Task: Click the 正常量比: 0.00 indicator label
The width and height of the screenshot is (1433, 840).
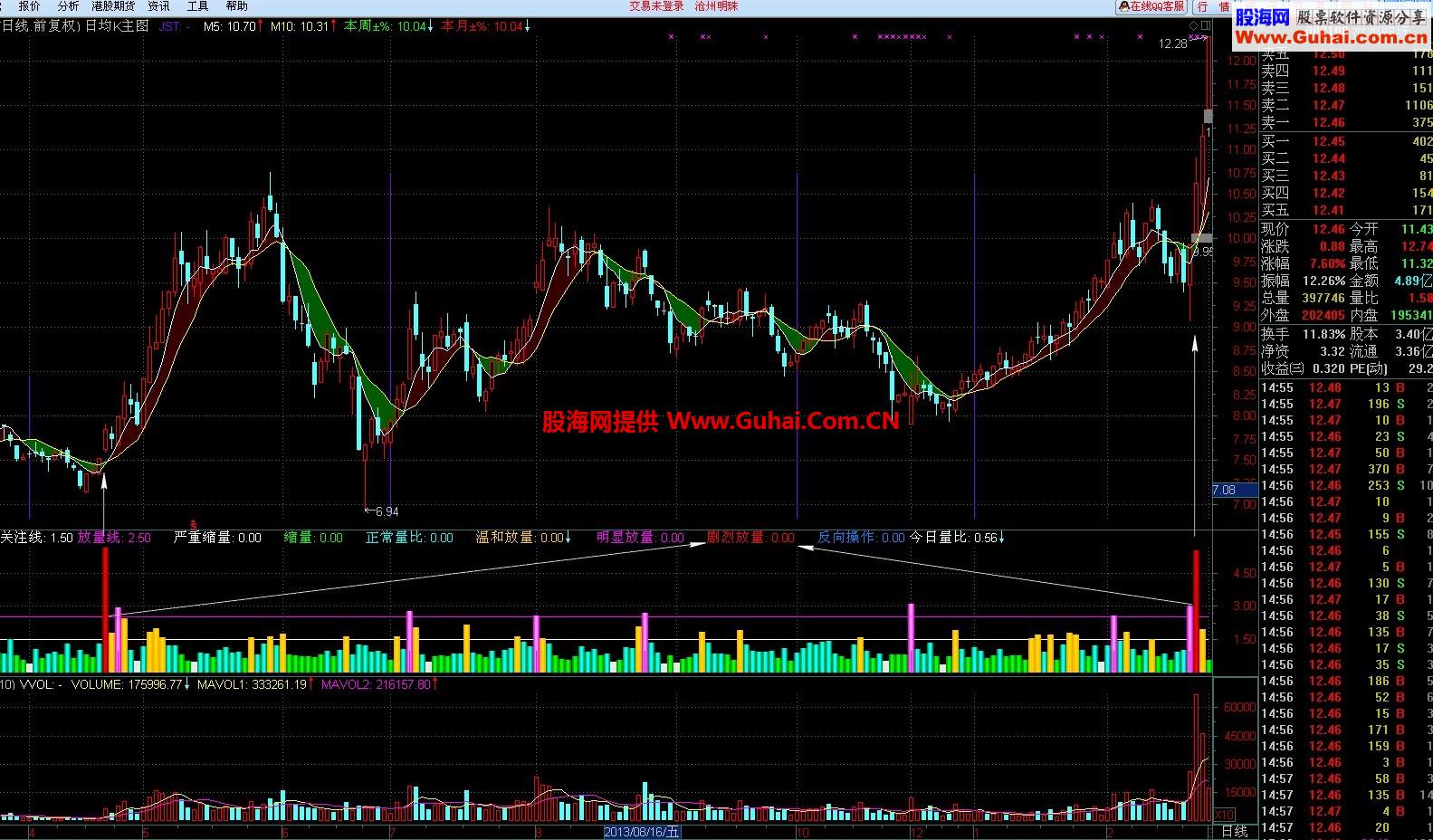Action: click(409, 538)
